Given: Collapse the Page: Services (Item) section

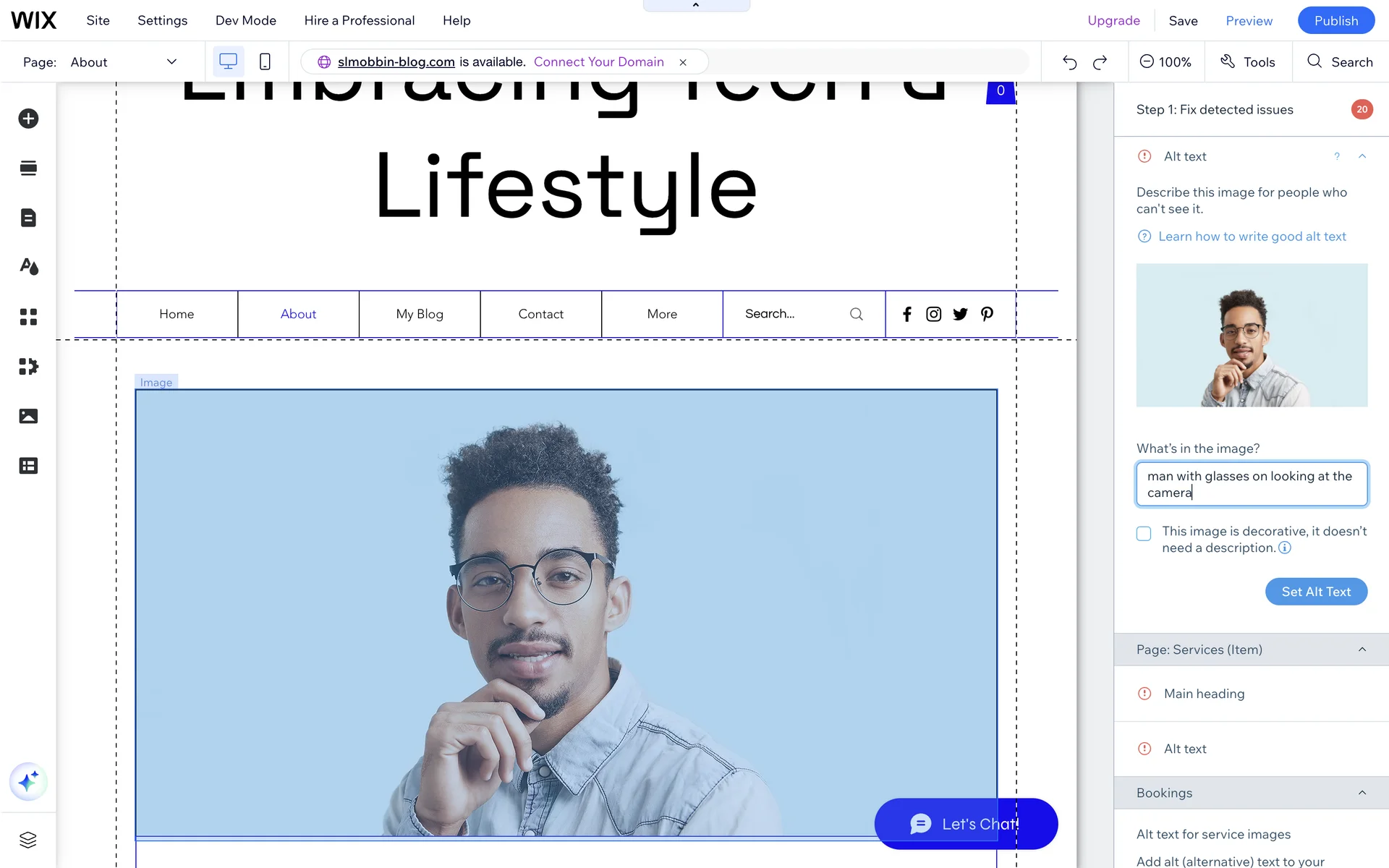Looking at the screenshot, I should point(1362,650).
